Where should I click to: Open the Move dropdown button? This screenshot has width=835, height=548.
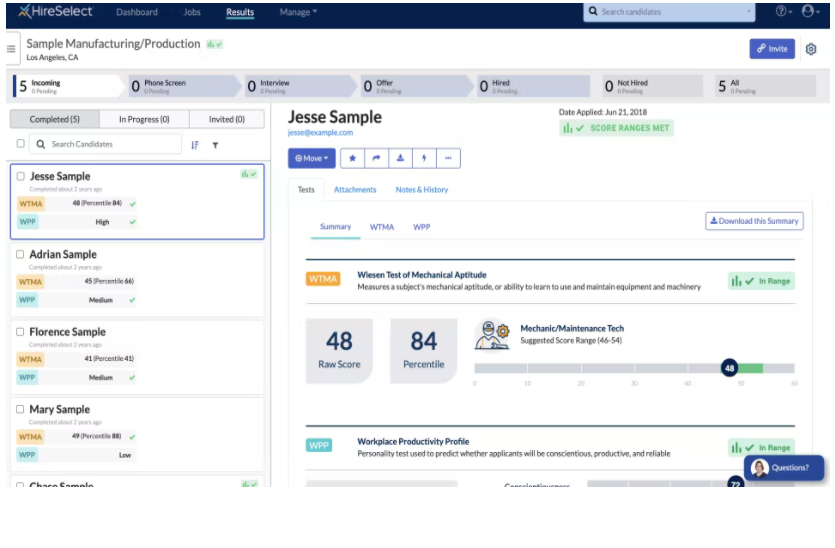pos(312,158)
